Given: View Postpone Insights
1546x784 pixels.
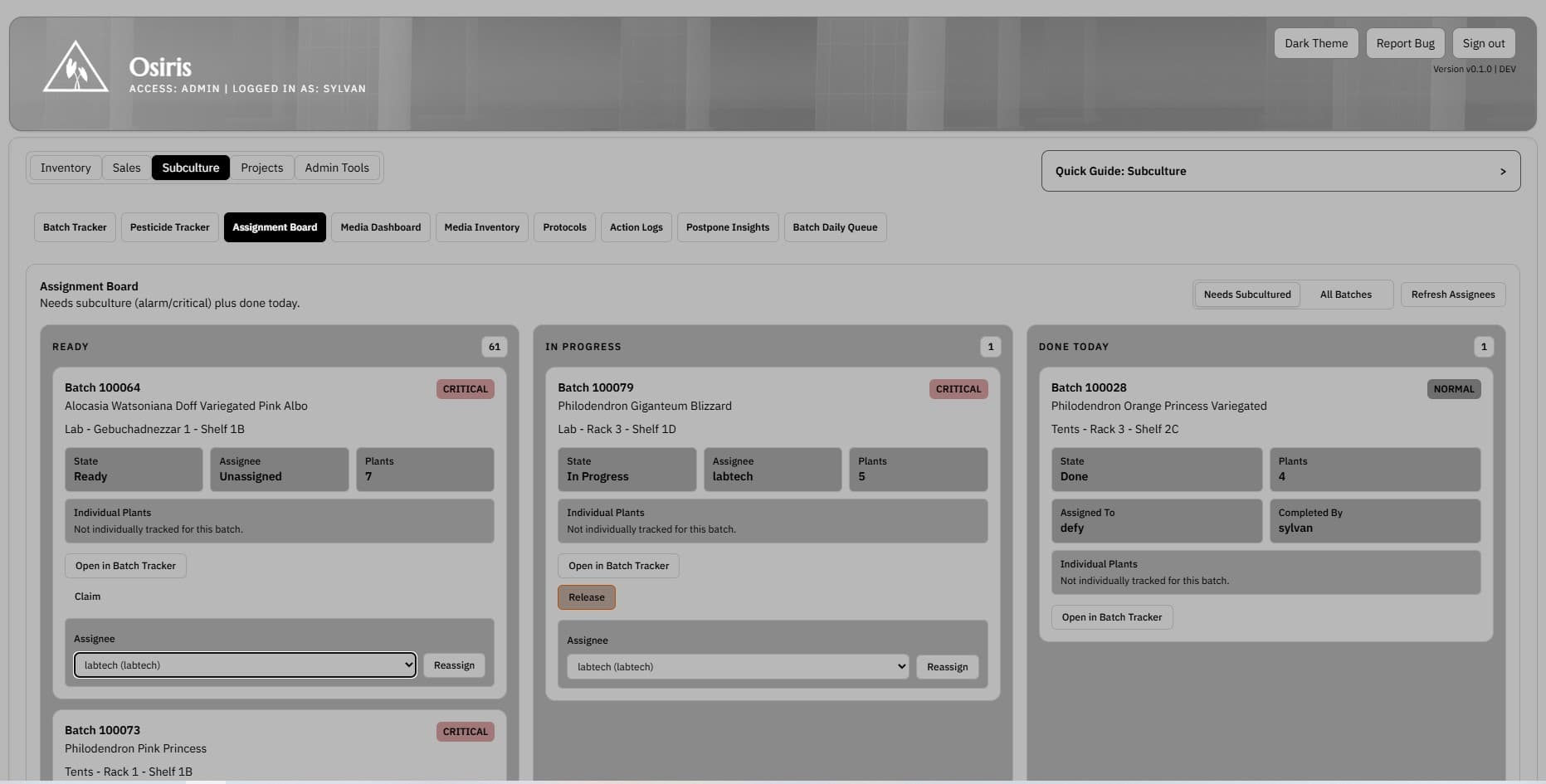Looking at the screenshot, I should click(728, 226).
